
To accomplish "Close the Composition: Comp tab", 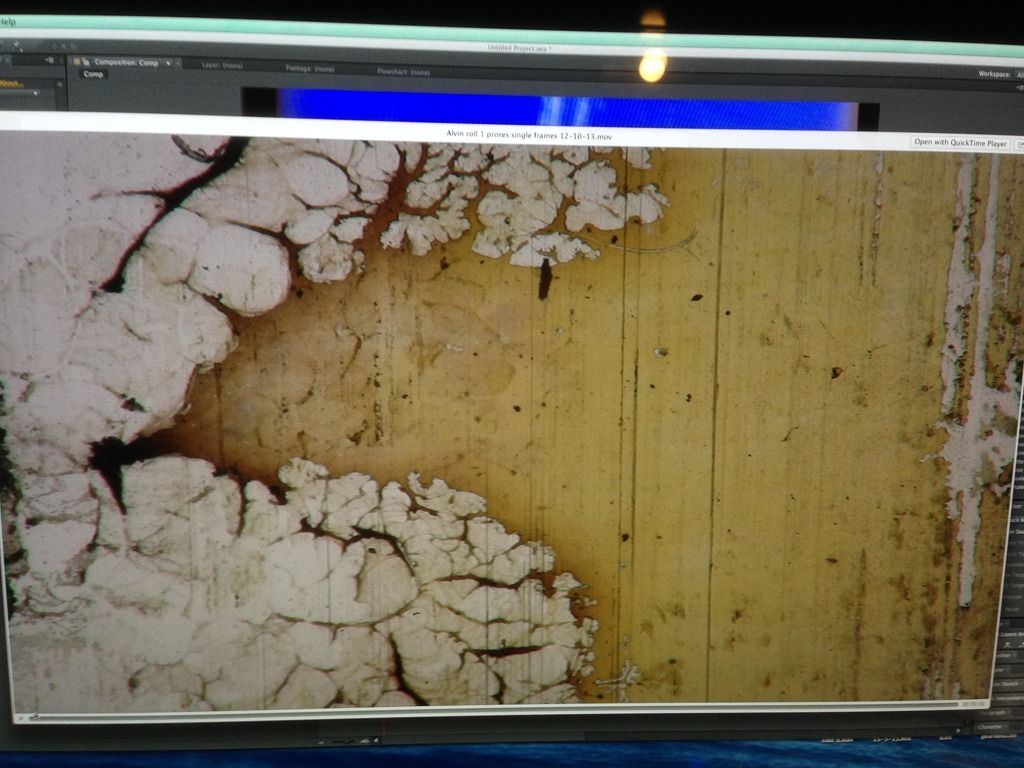I will pyautogui.click(x=177, y=64).
